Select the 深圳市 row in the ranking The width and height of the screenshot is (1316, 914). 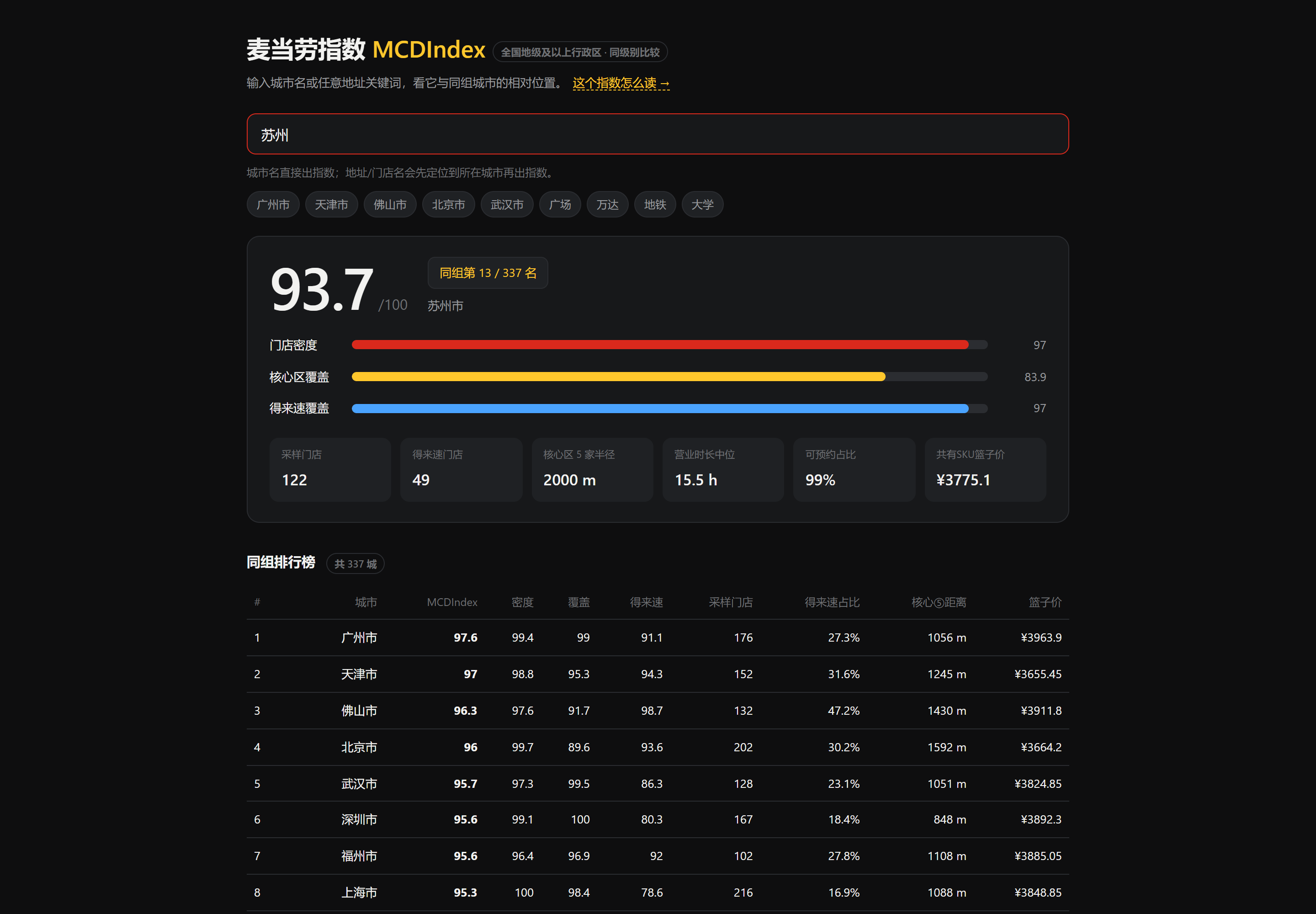click(658, 819)
